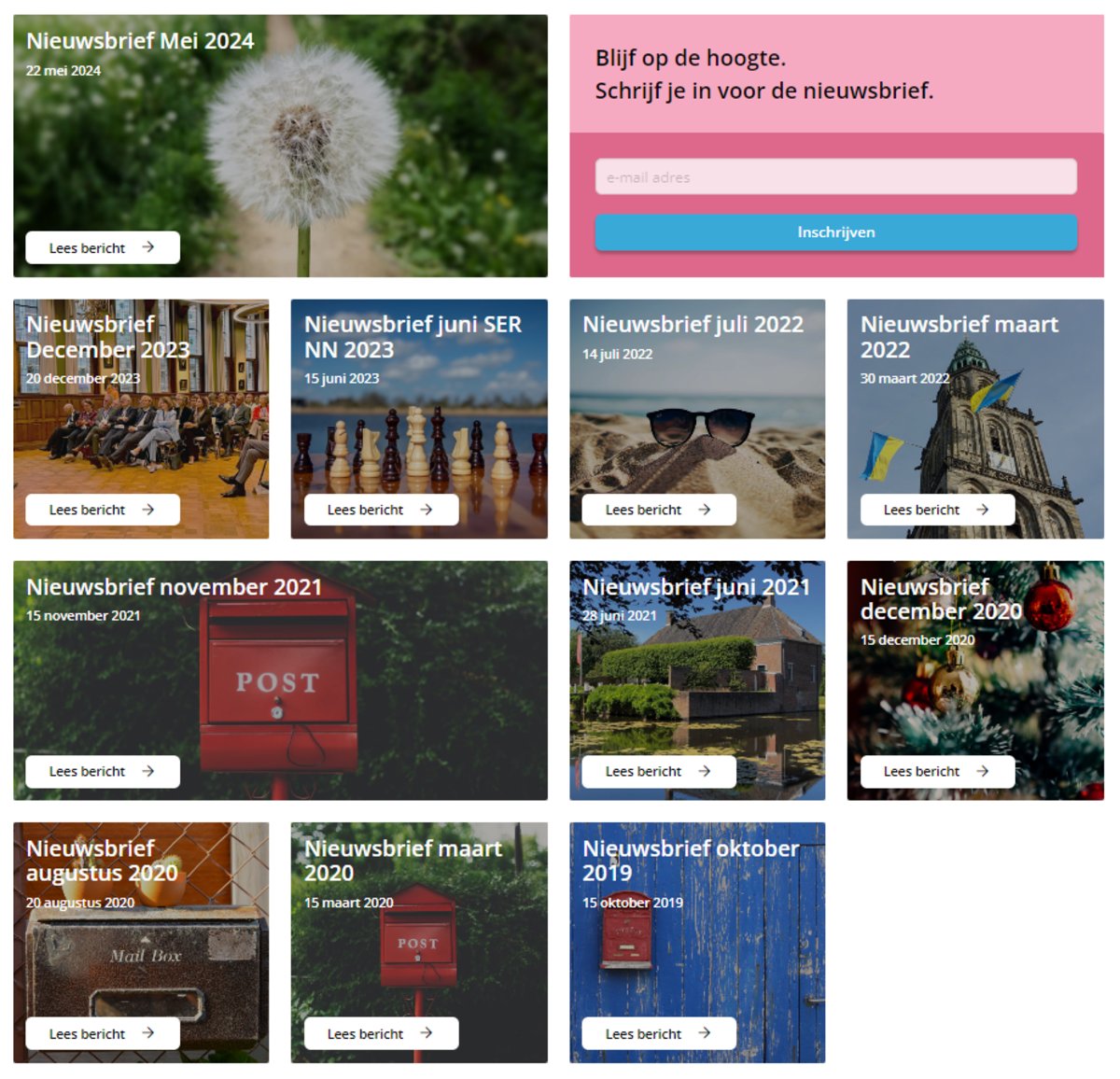Viewport: 1120px width, 1079px height.
Task: Open the Nieuwsbrief Mei 2024 title
Action: (140, 41)
